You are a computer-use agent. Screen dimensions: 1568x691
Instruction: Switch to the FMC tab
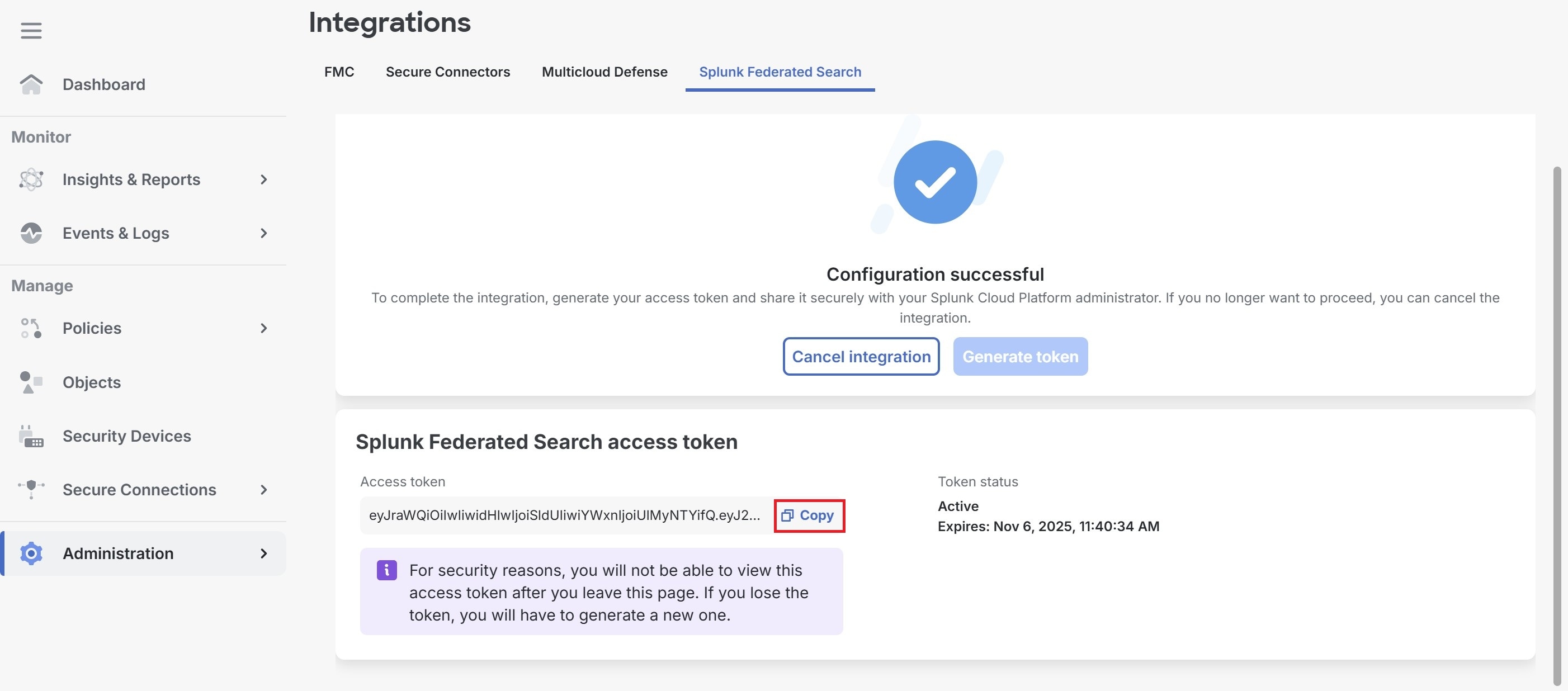click(339, 72)
